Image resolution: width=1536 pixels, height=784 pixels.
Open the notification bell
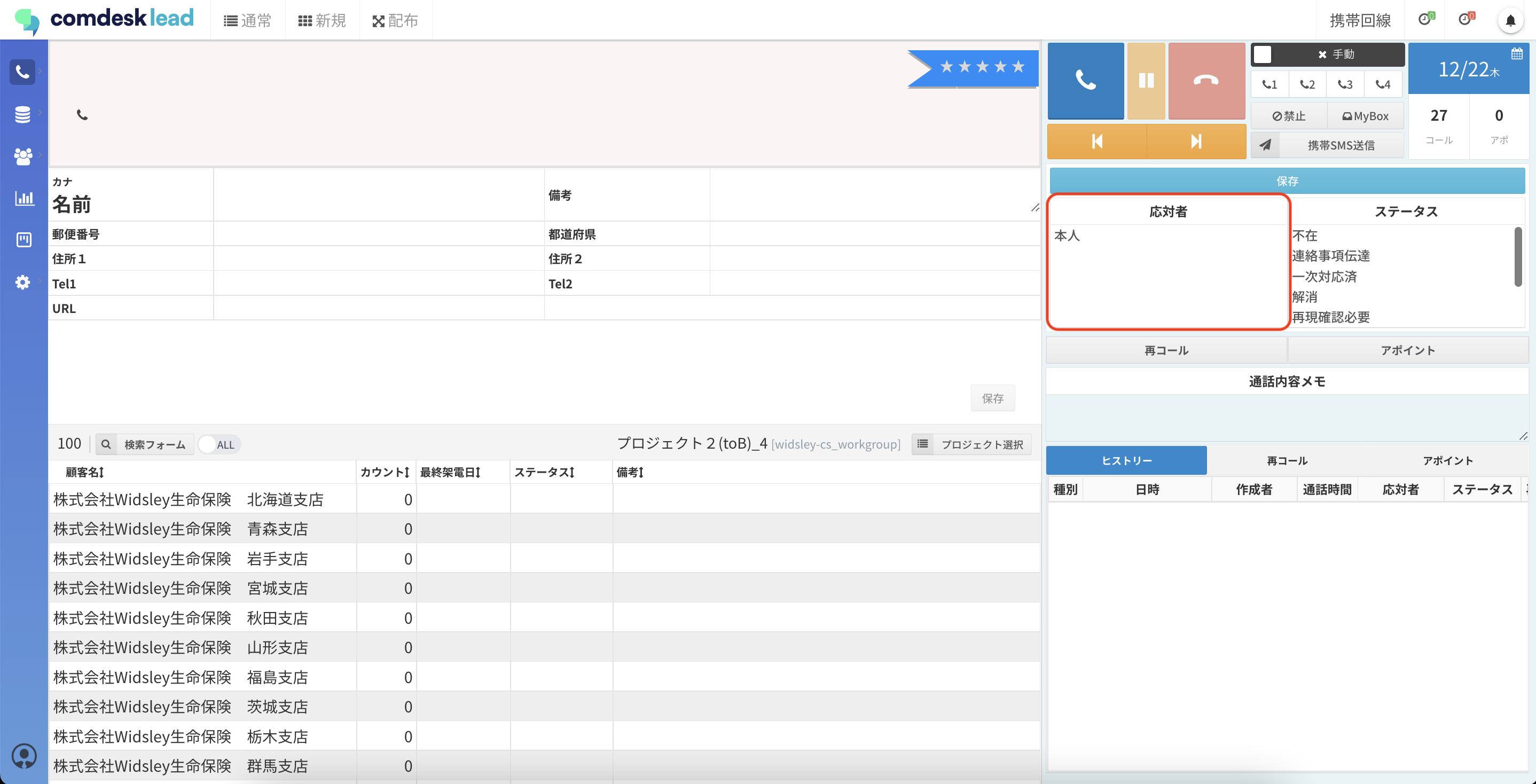tap(1510, 21)
